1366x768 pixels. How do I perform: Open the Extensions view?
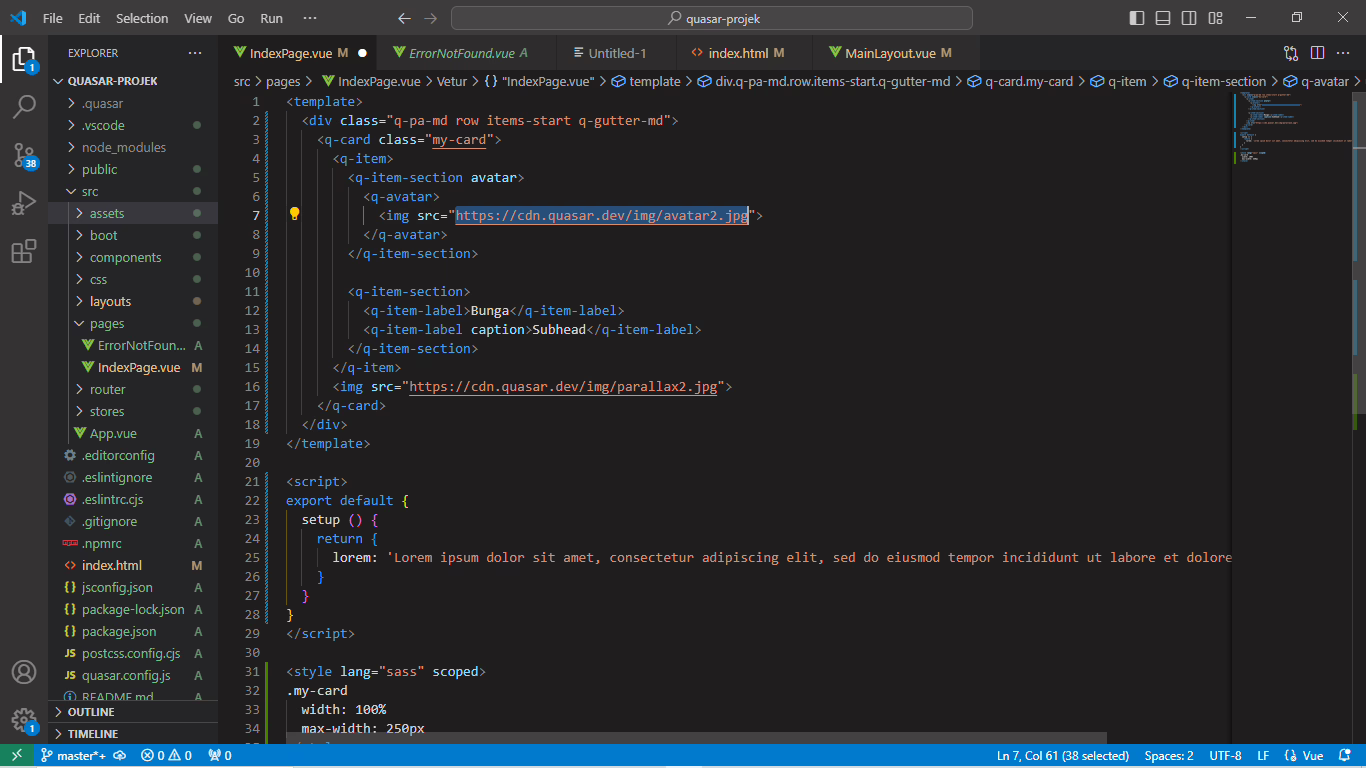24,251
